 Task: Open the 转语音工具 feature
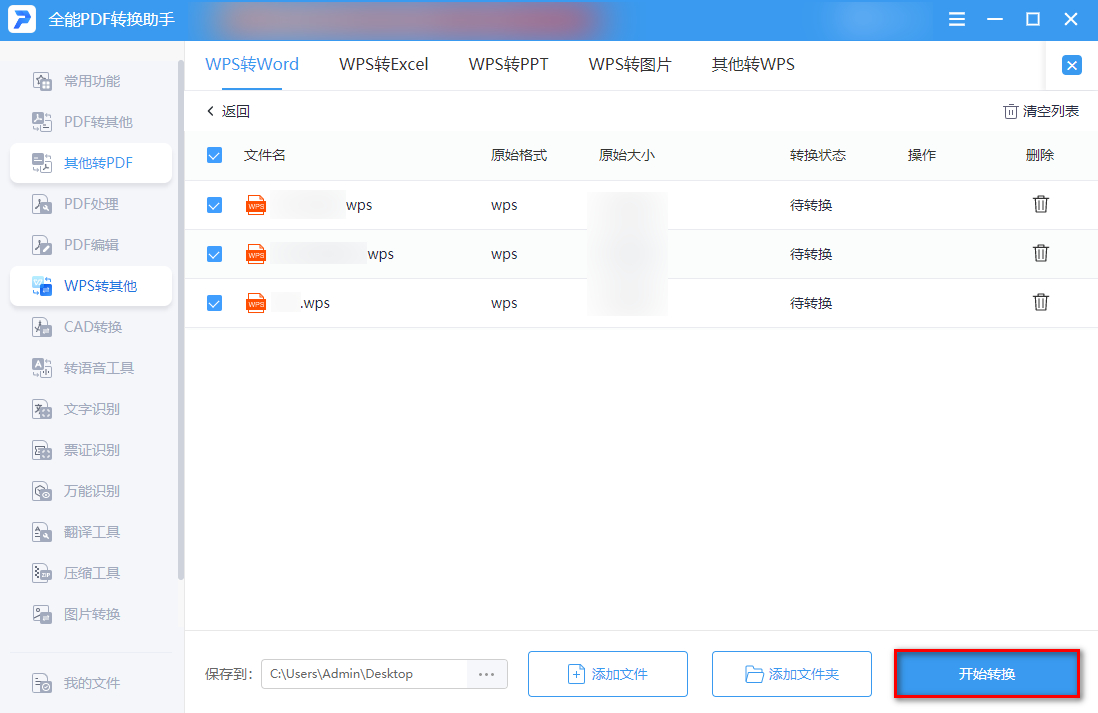(90, 368)
